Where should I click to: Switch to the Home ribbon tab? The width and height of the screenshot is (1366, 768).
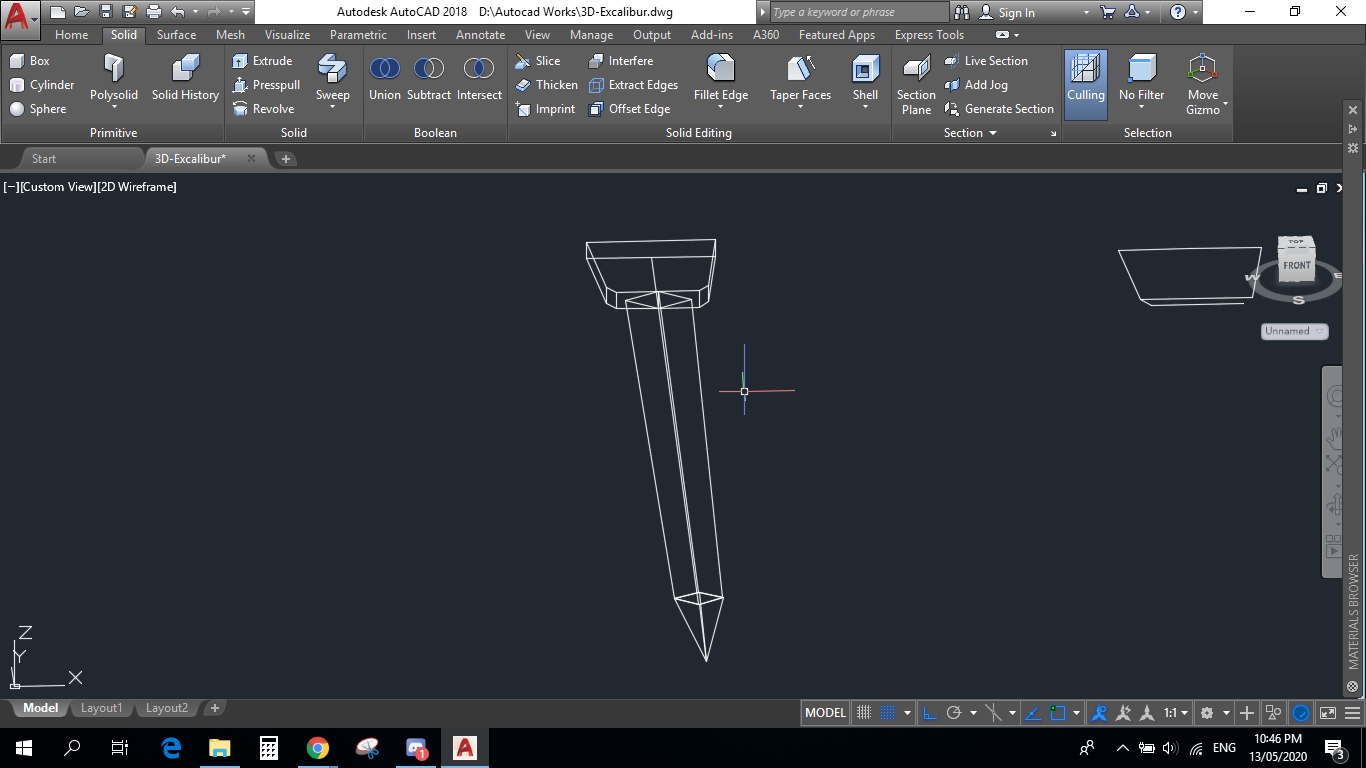(x=71, y=35)
